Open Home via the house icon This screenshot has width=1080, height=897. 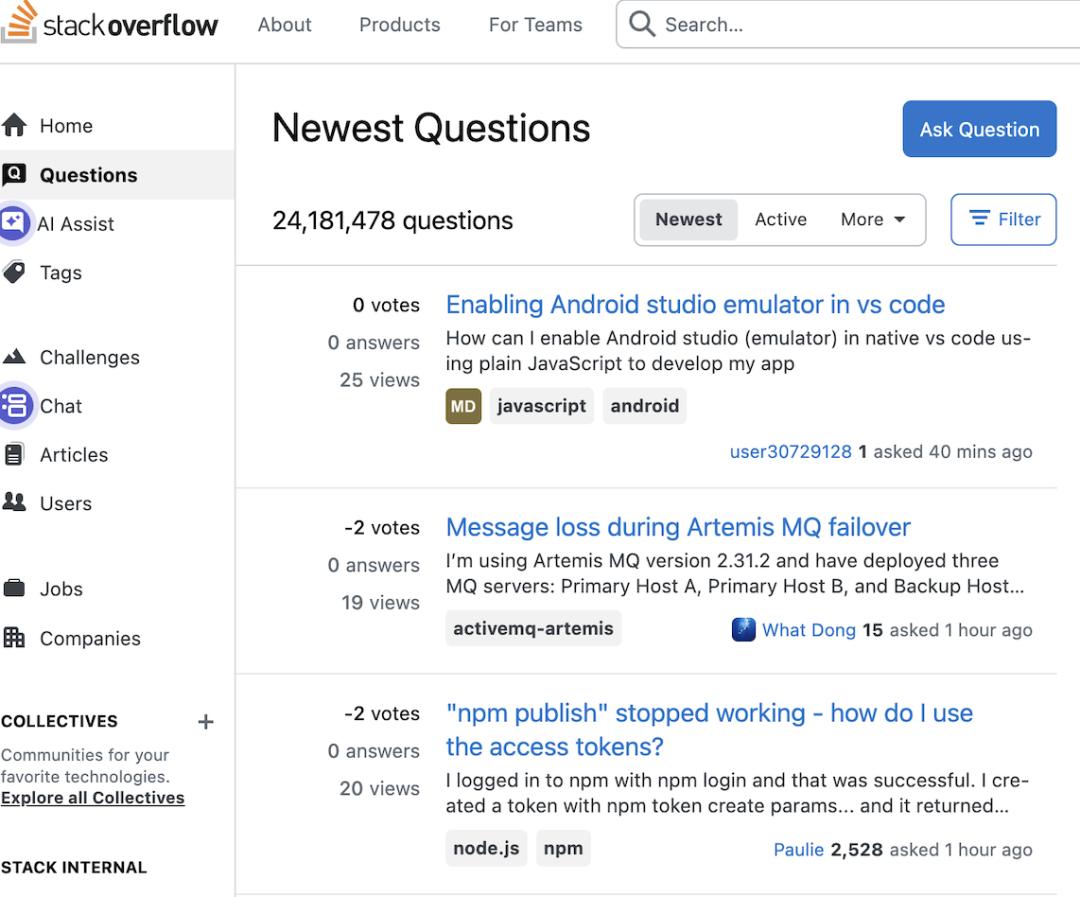[x=14, y=125]
